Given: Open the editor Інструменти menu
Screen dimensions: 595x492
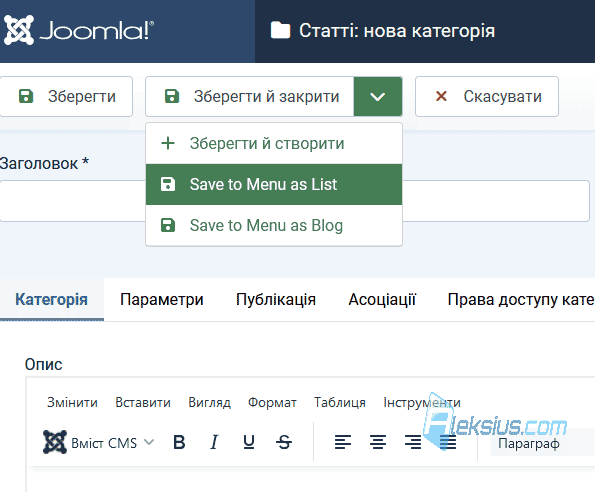Looking at the screenshot, I should pyautogui.click(x=422, y=402).
